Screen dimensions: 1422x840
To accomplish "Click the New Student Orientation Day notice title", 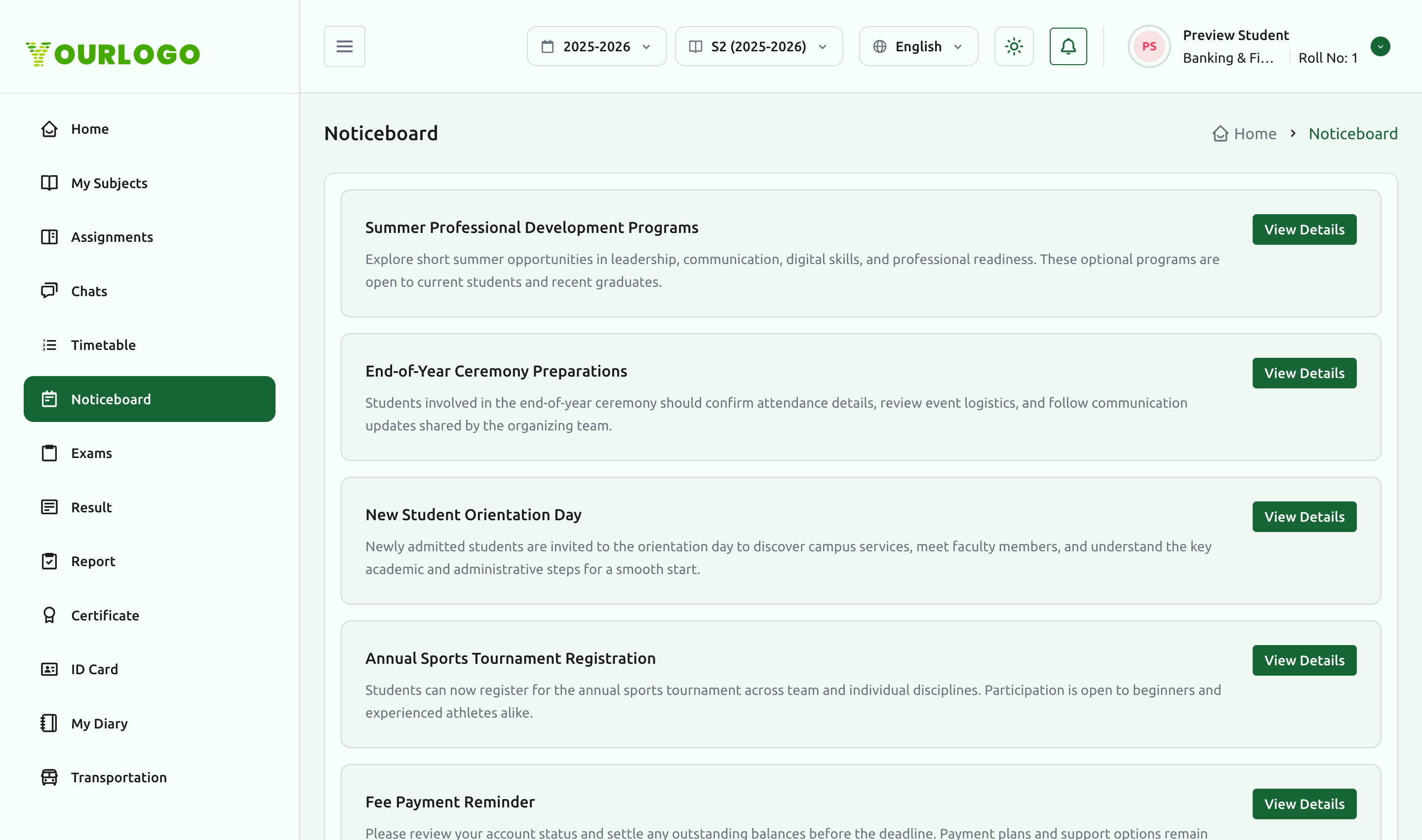I will coord(474,515).
